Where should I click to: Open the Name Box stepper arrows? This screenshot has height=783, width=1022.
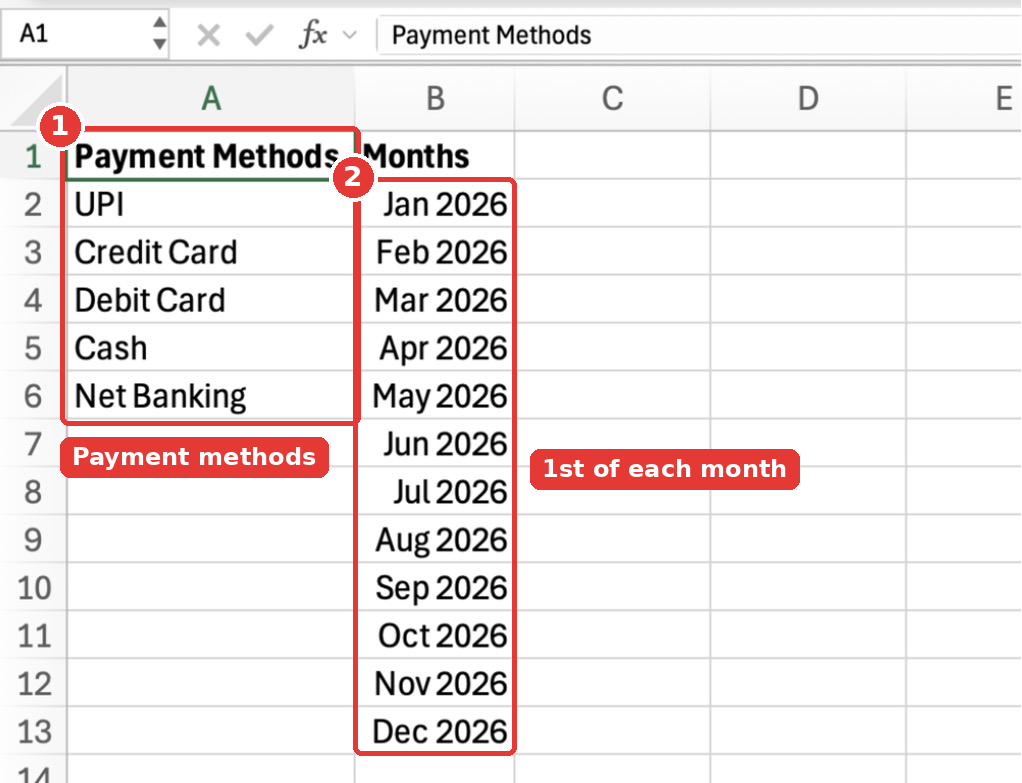point(159,33)
